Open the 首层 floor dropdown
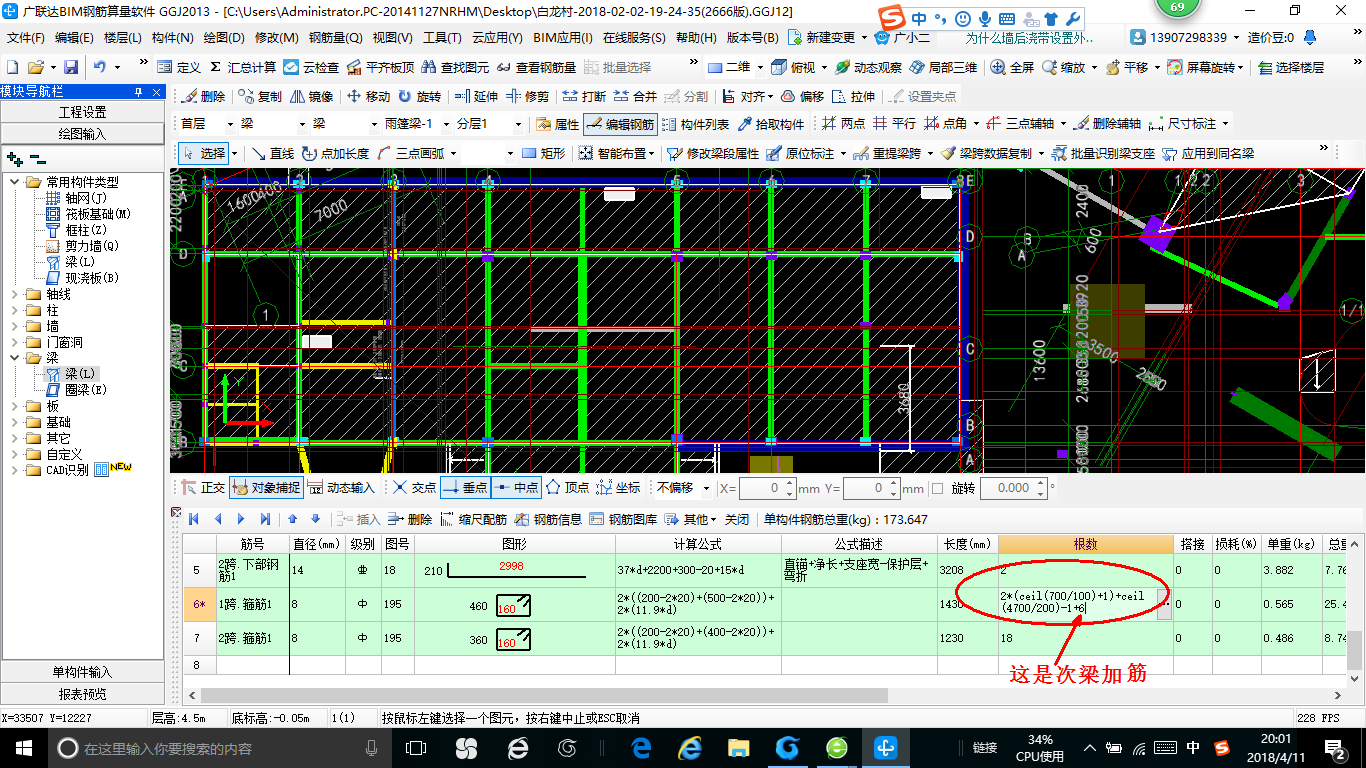Image resolution: width=1366 pixels, height=768 pixels. click(x=232, y=124)
